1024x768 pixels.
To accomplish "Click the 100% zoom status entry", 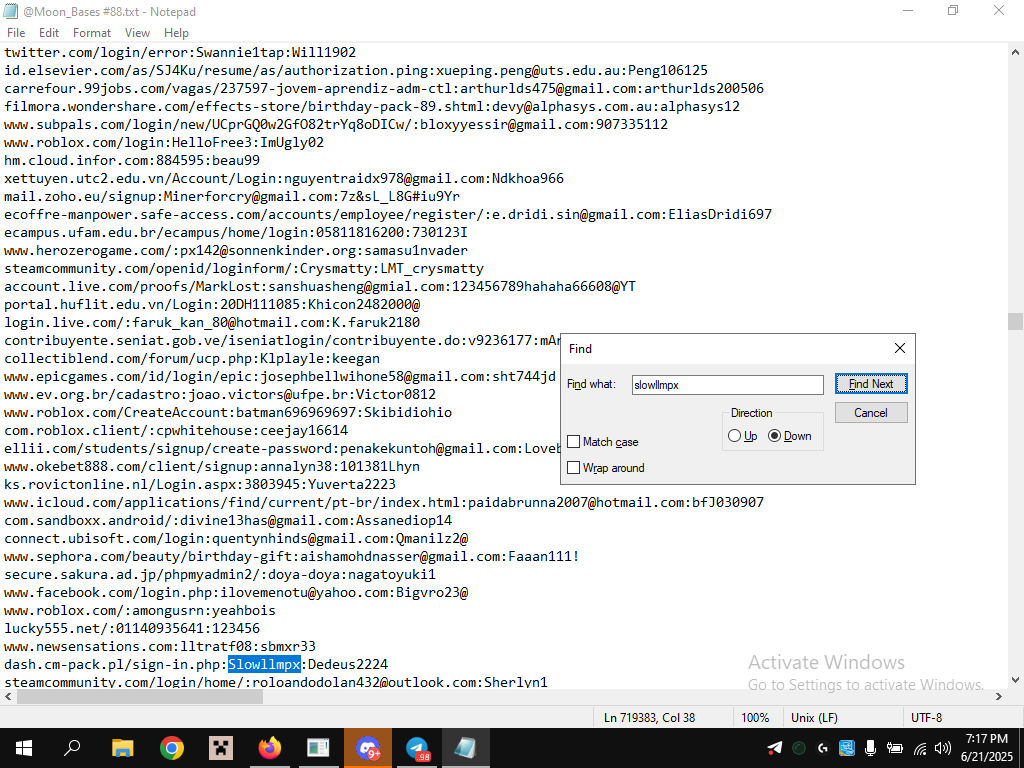I will [755, 718].
